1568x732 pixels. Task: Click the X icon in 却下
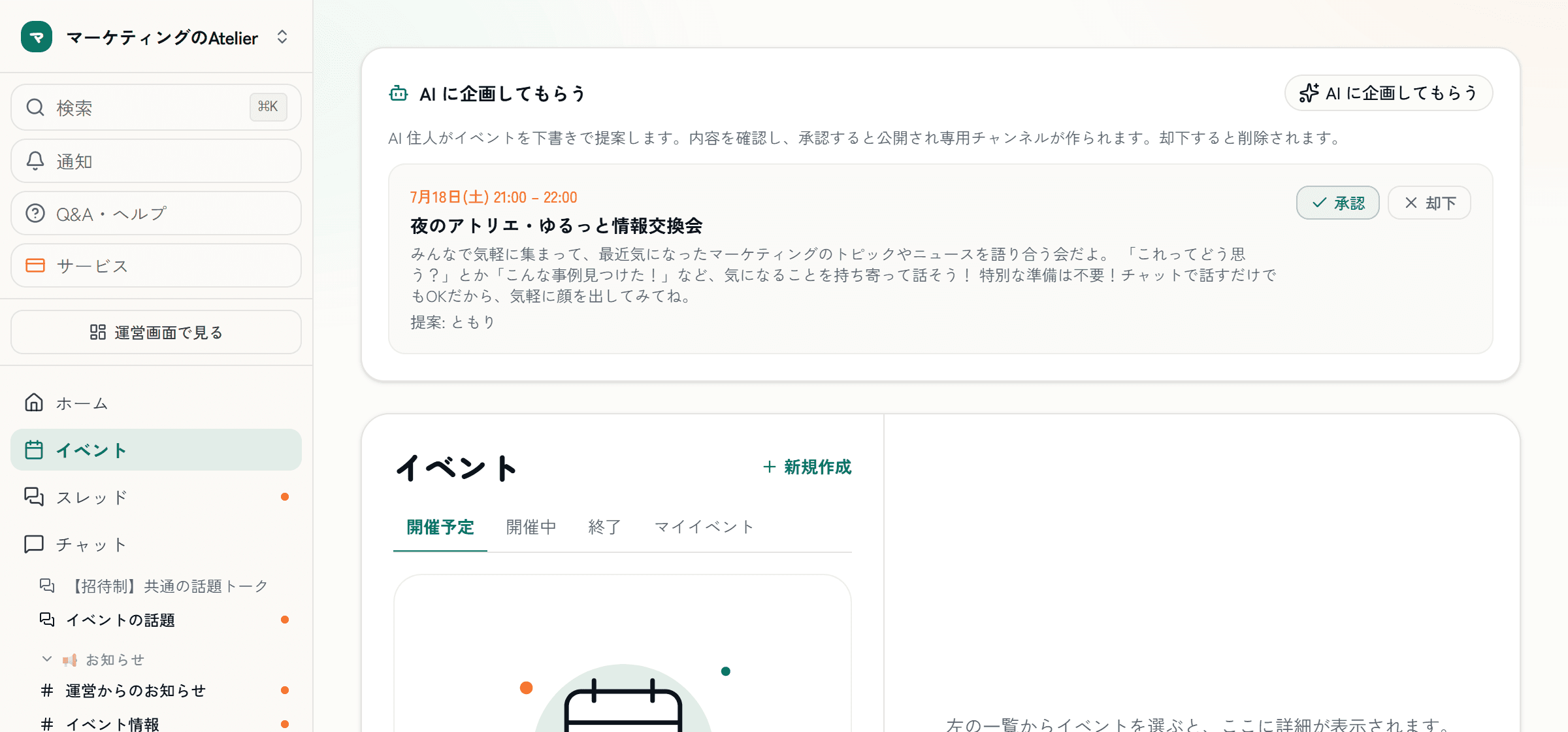(1411, 203)
